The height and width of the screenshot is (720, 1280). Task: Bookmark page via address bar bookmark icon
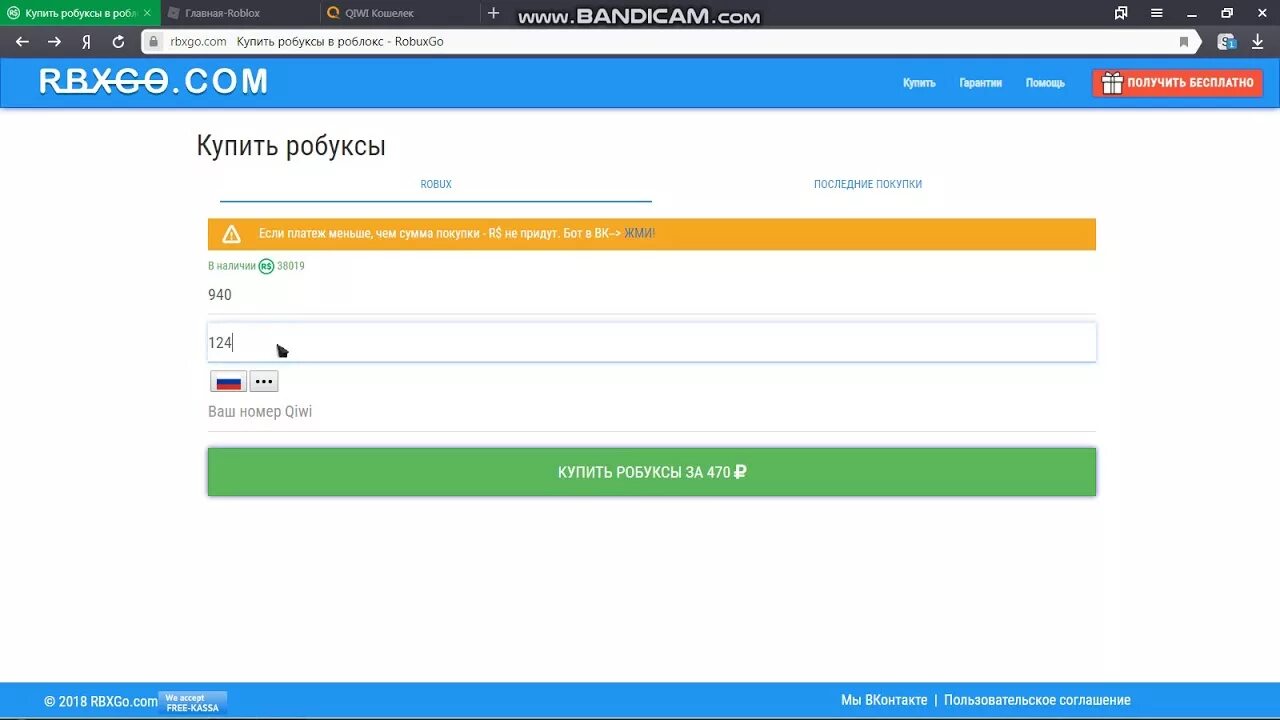[1184, 42]
